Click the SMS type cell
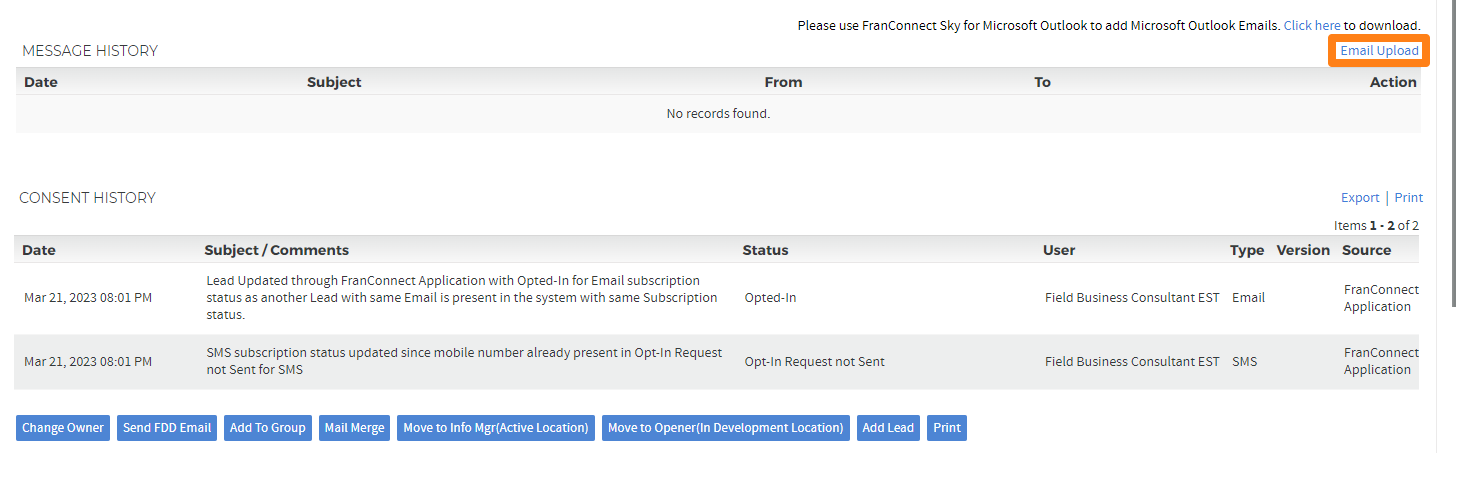The height and width of the screenshot is (498, 1460). coord(1245,362)
